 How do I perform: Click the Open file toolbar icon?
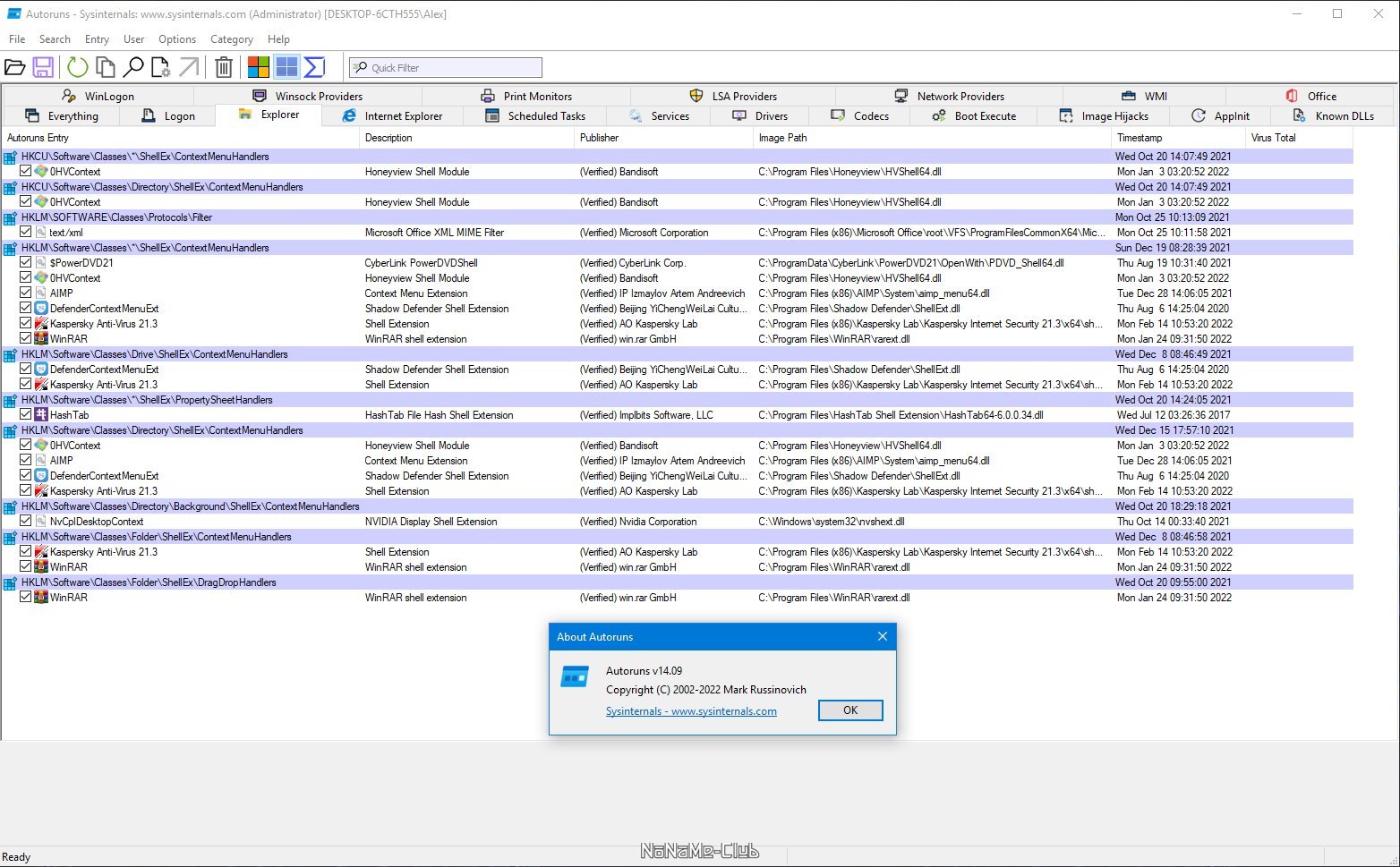pos(14,67)
